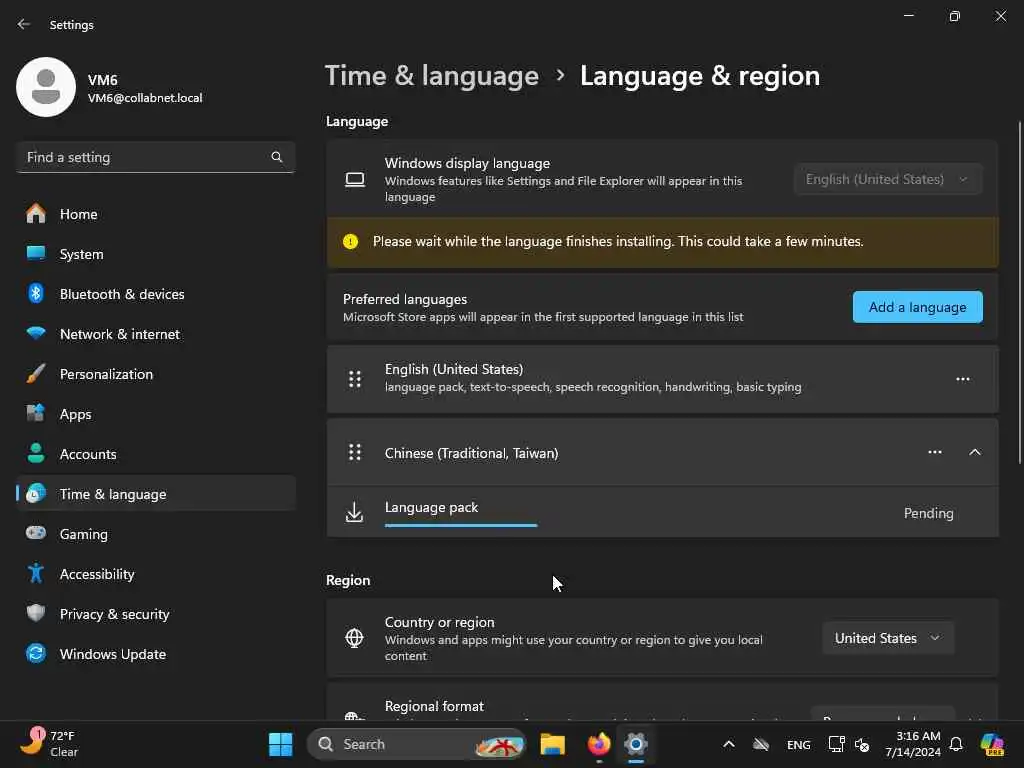Click the Find a setting search field
The width and height of the screenshot is (1024, 768).
(x=155, y=157)
